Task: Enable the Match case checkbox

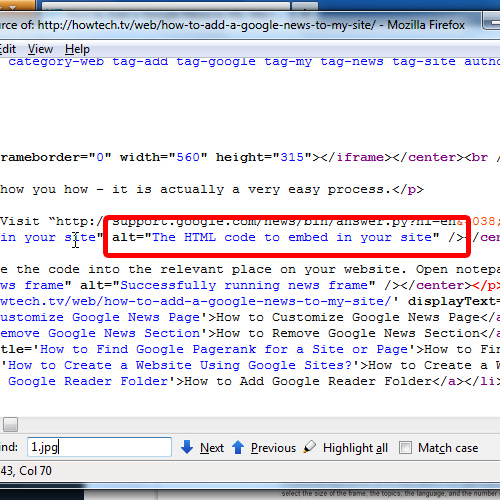Action: (x=405, y=447)
